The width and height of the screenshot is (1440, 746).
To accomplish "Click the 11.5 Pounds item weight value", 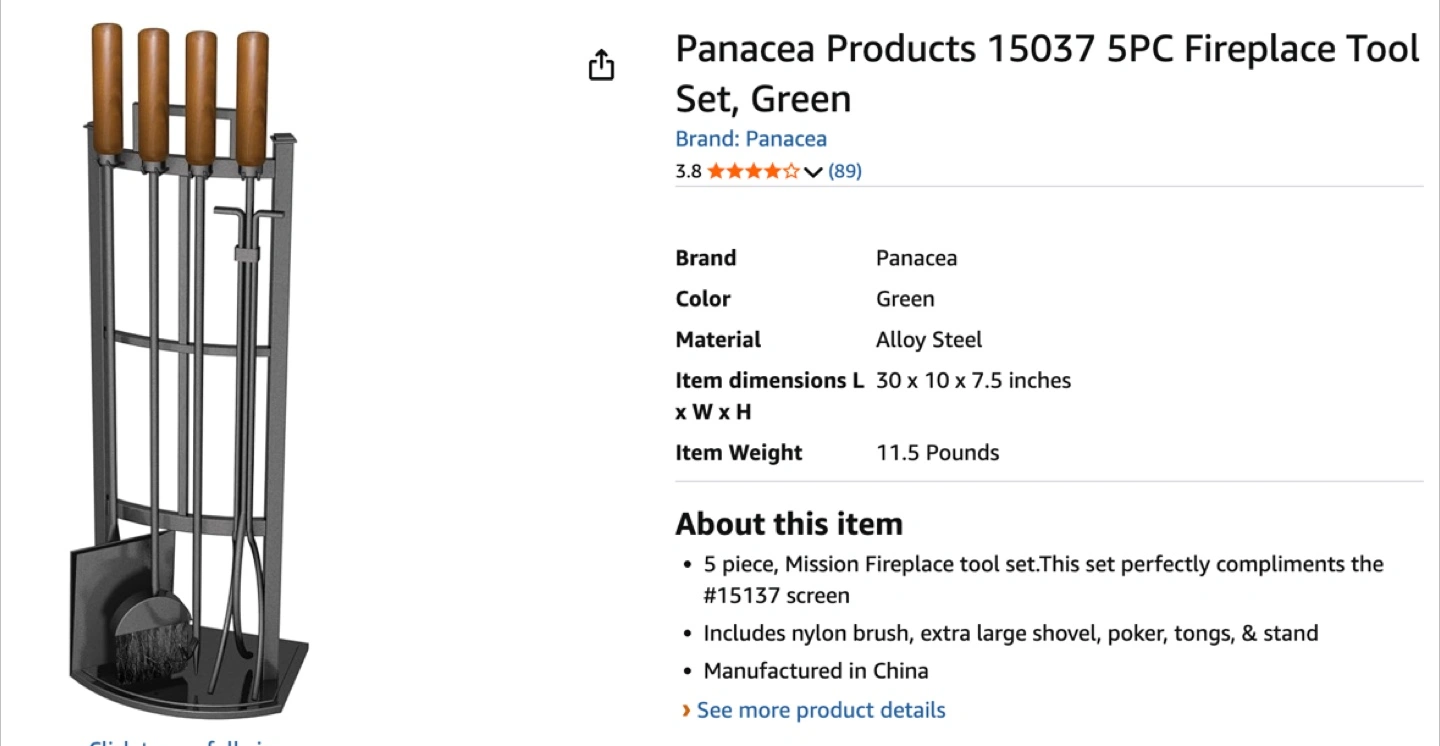I will tap(938, 453).
